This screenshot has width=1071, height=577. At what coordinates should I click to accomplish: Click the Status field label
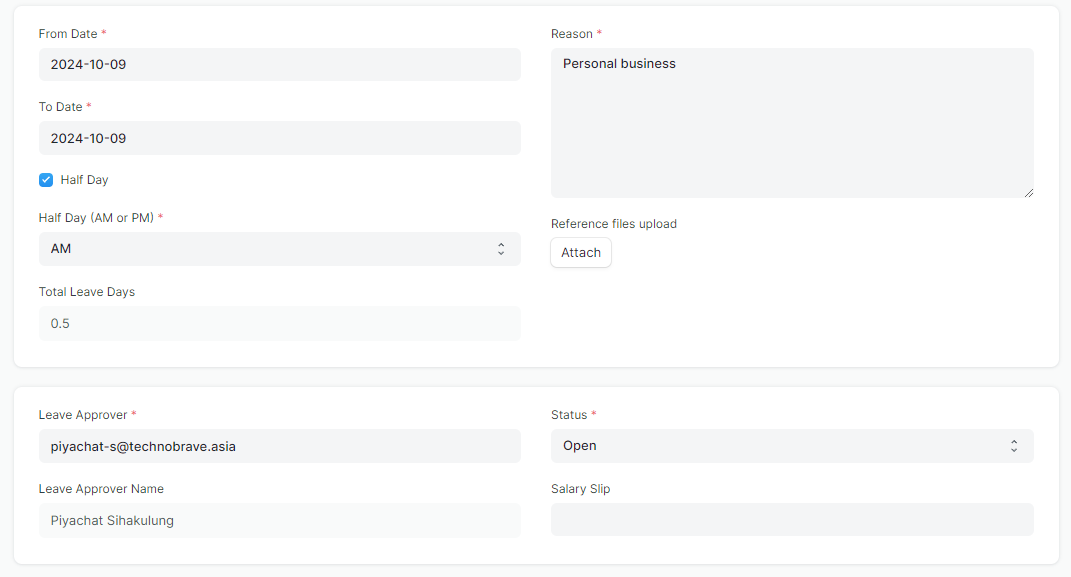click(x=569, y=415)
